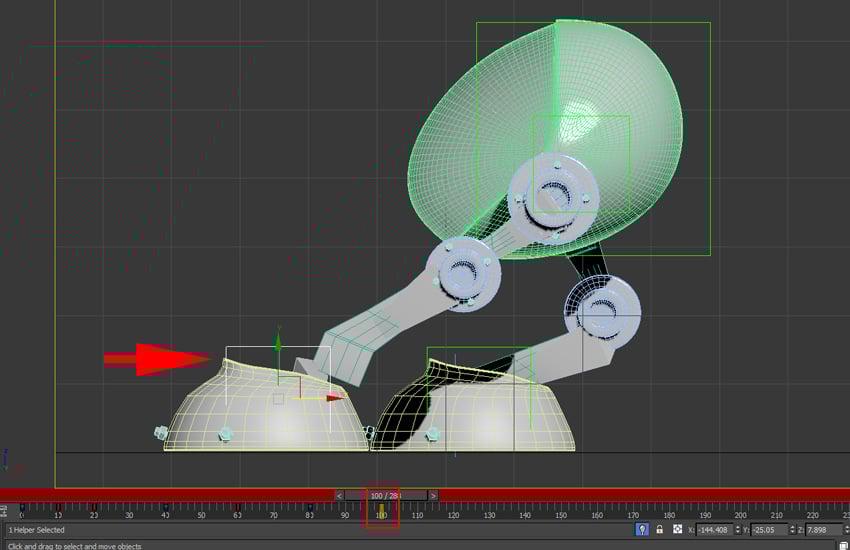Select the upper round hip joint disc
This screenshot has height=550, width=850.
click(553, 196)
